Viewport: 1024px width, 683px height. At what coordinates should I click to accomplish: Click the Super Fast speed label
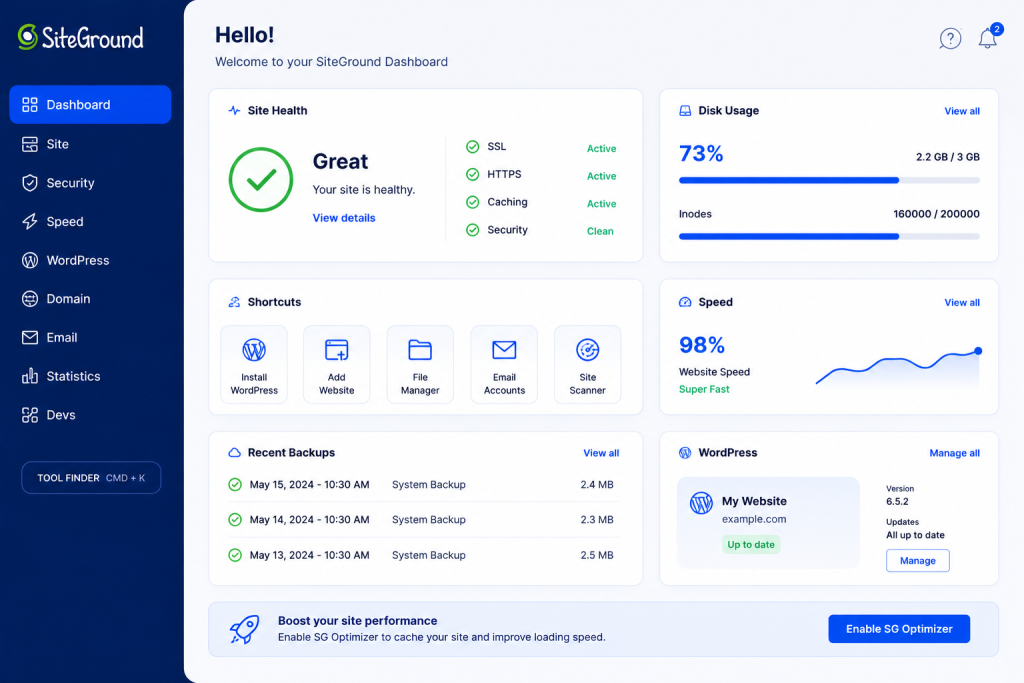tap(704, 389)
